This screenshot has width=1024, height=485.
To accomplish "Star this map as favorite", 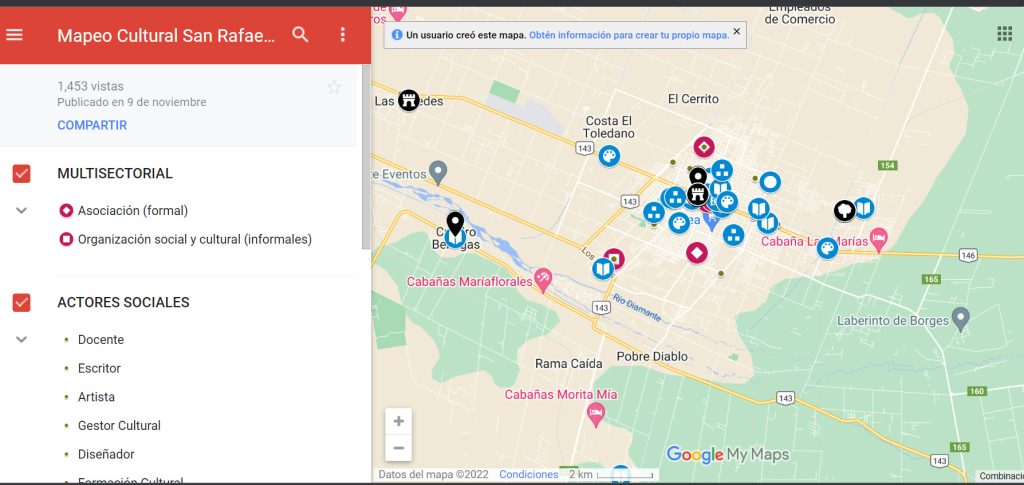I will 334,87.
